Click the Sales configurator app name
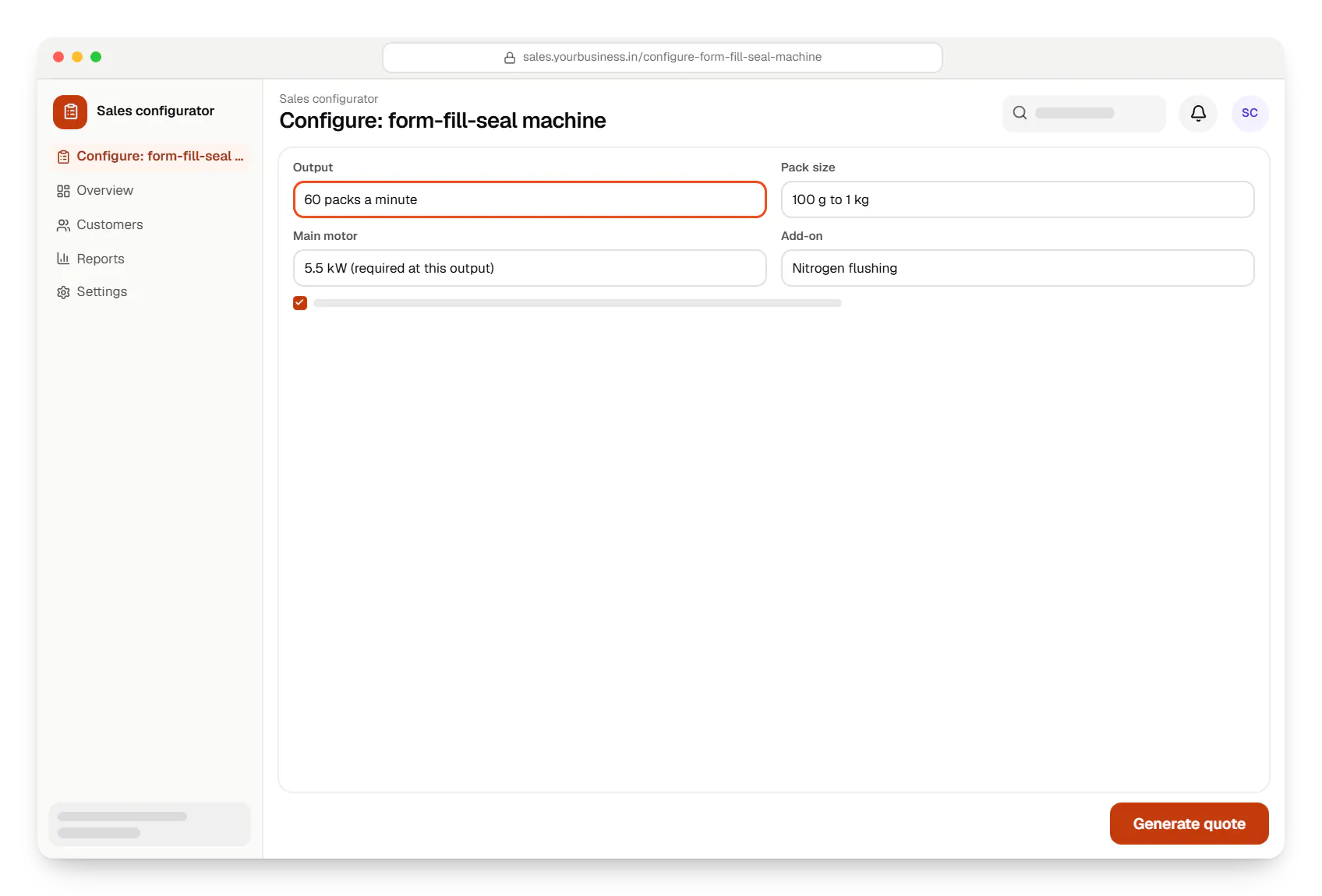The image size is (1322, 896). (x=155, y=111)
